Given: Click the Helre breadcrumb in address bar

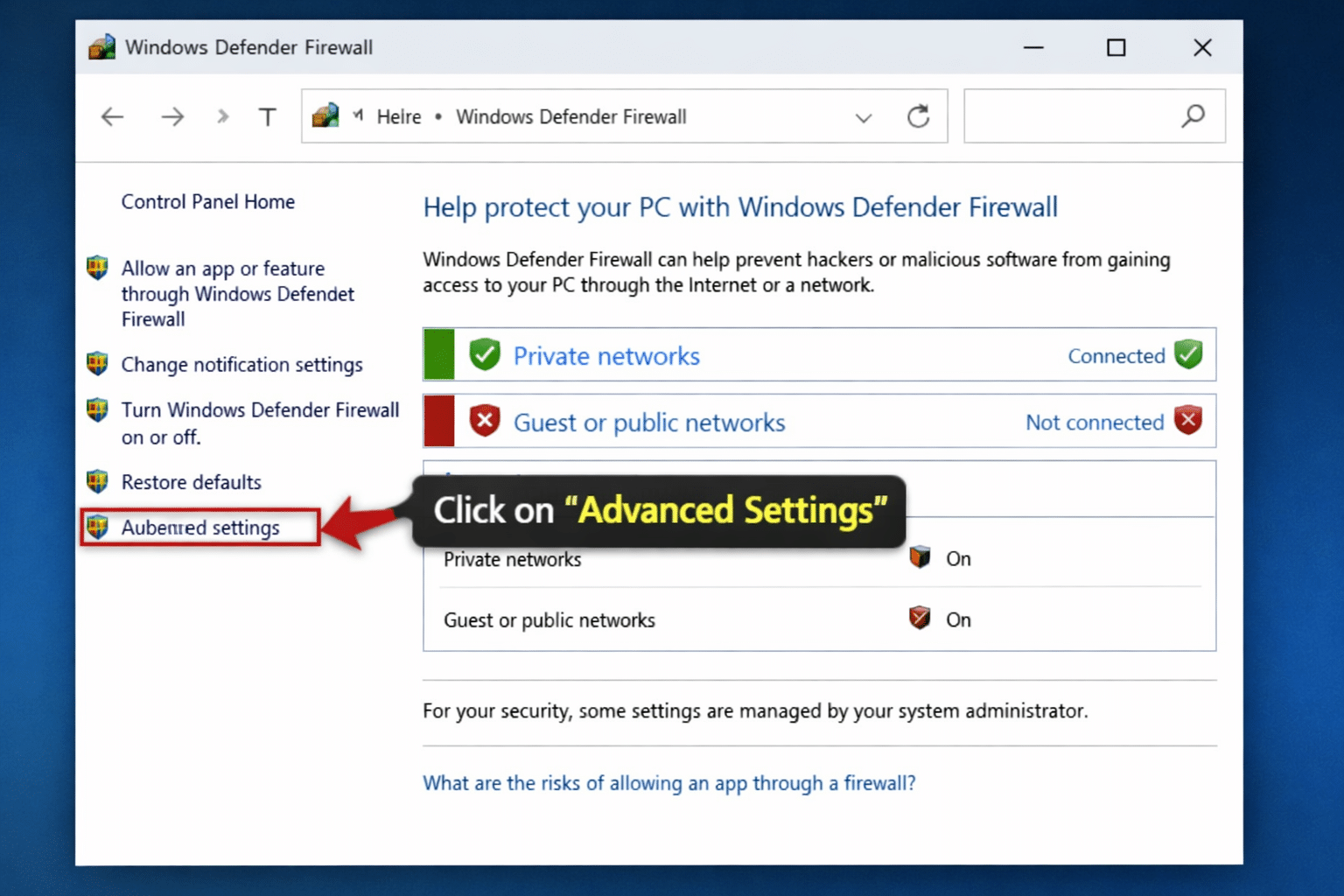Looking at the screenshot, I should [399, 116].
